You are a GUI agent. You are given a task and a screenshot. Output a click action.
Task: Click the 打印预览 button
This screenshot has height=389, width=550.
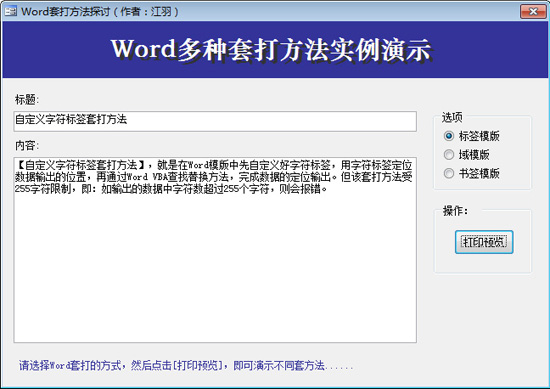coord(484,242)
